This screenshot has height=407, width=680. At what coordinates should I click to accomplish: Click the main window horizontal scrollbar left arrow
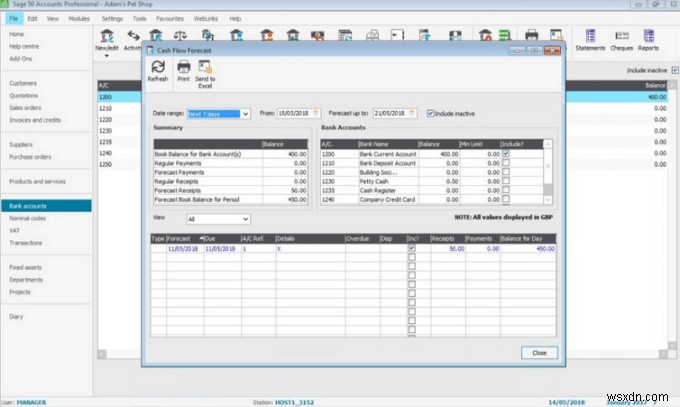[102, 354]
